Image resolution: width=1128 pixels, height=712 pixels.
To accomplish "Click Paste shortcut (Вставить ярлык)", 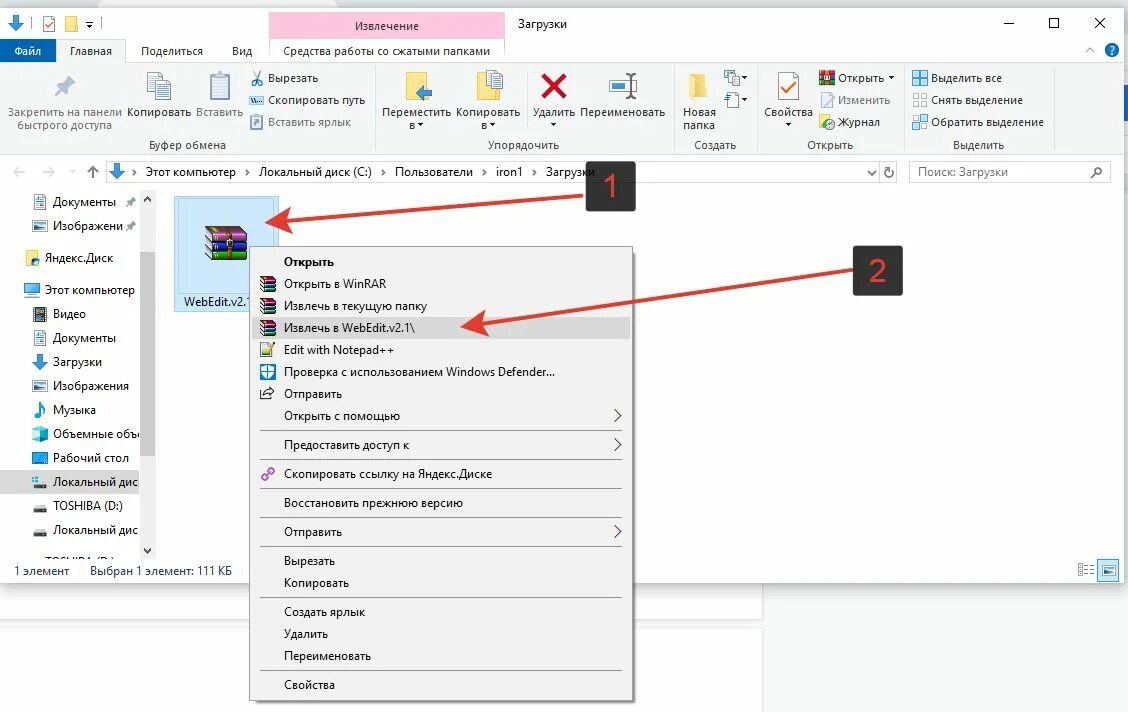I will [301, 122].
